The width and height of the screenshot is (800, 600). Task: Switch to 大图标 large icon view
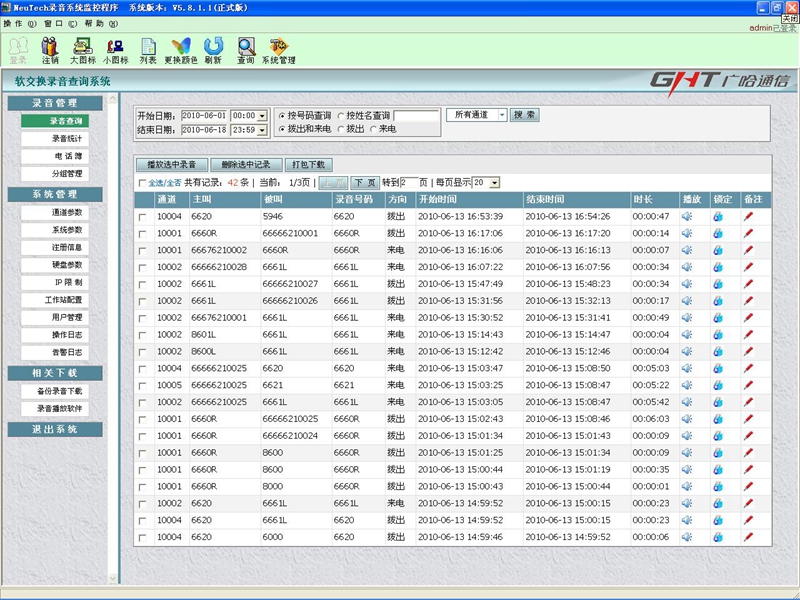pyautogui.click(x=83, y=50)
